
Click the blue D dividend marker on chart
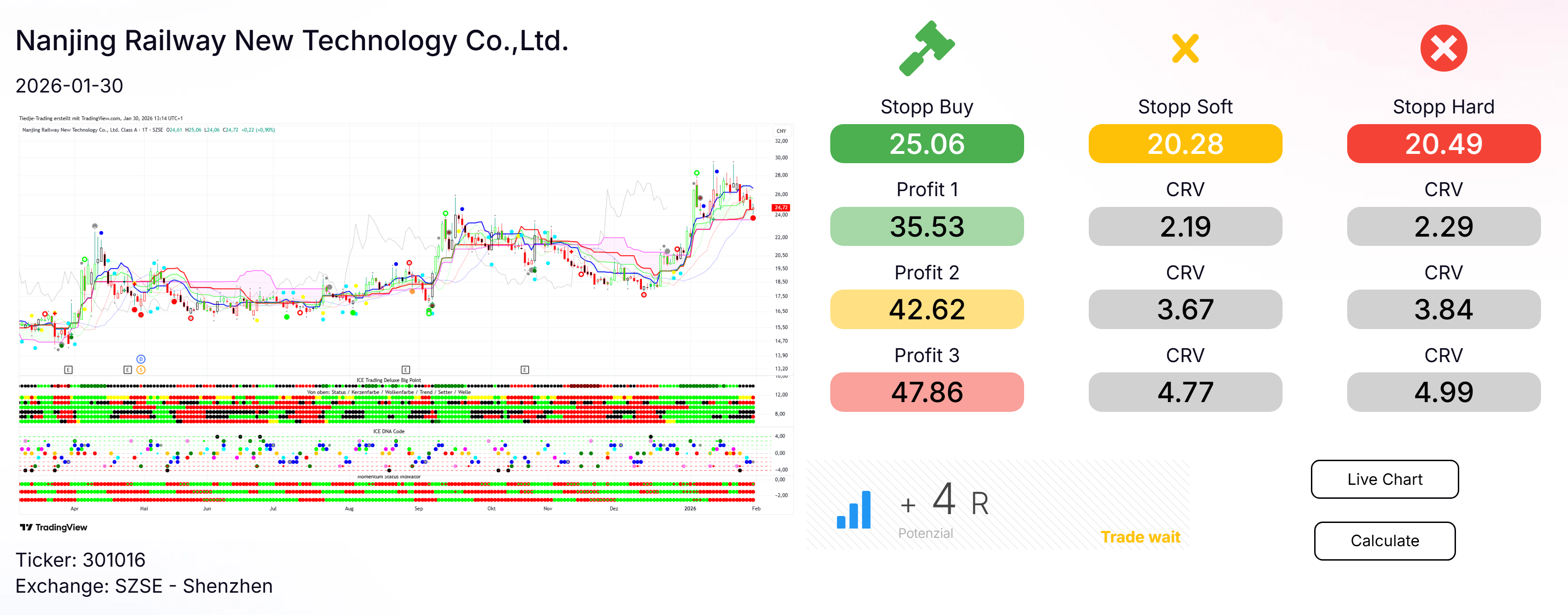[x=140, y=359]
